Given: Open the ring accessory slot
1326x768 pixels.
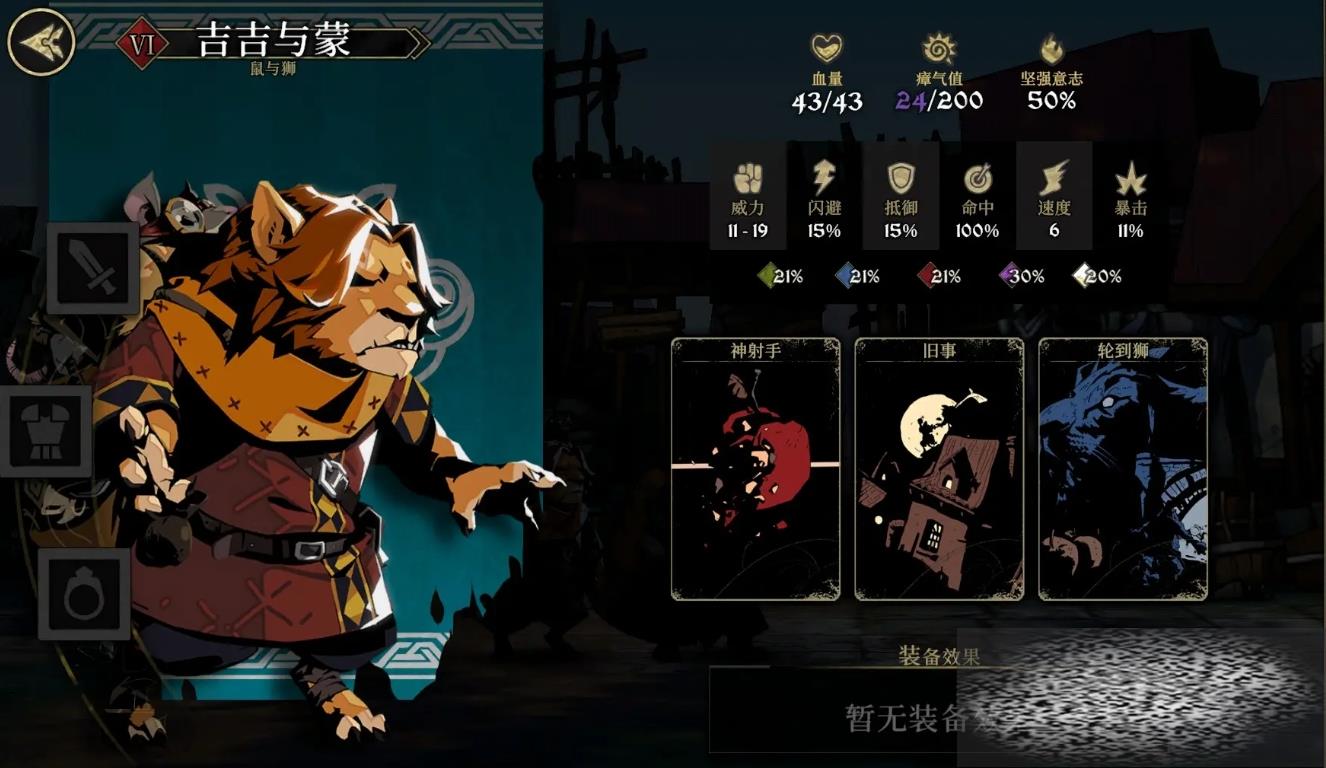Looking at the screenshot, I should (84, 594).
